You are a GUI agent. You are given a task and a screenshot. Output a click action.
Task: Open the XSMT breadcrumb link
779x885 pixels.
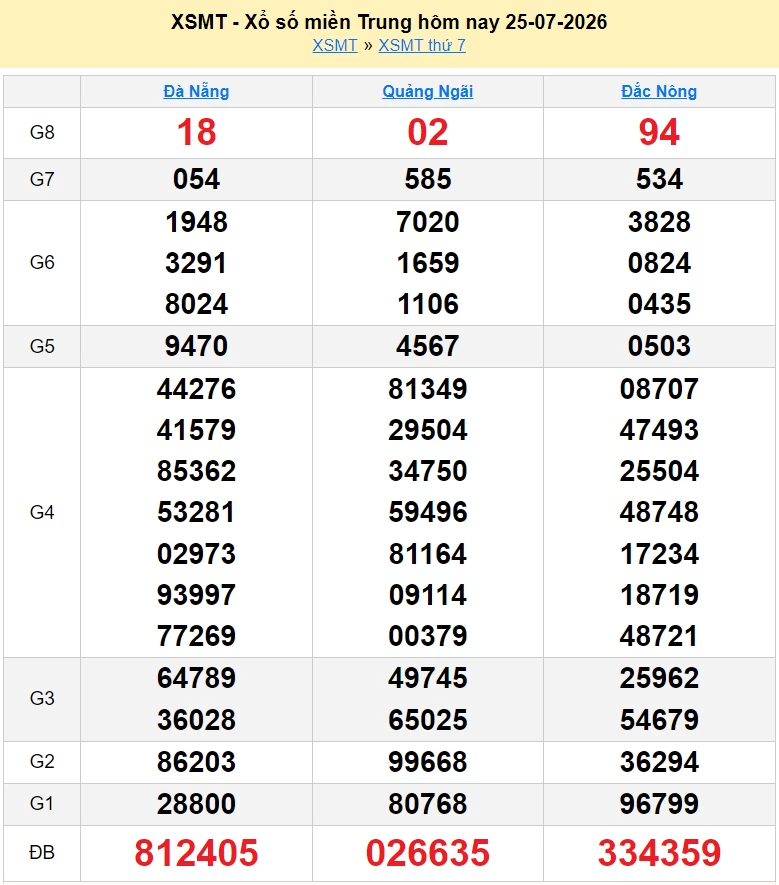tap(335, 45)
